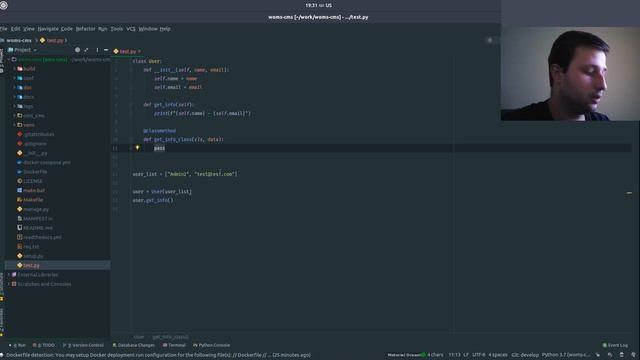Open Project panel options (vertical dots)
This screenshot has width=640, height=360.
click(97, 50)
